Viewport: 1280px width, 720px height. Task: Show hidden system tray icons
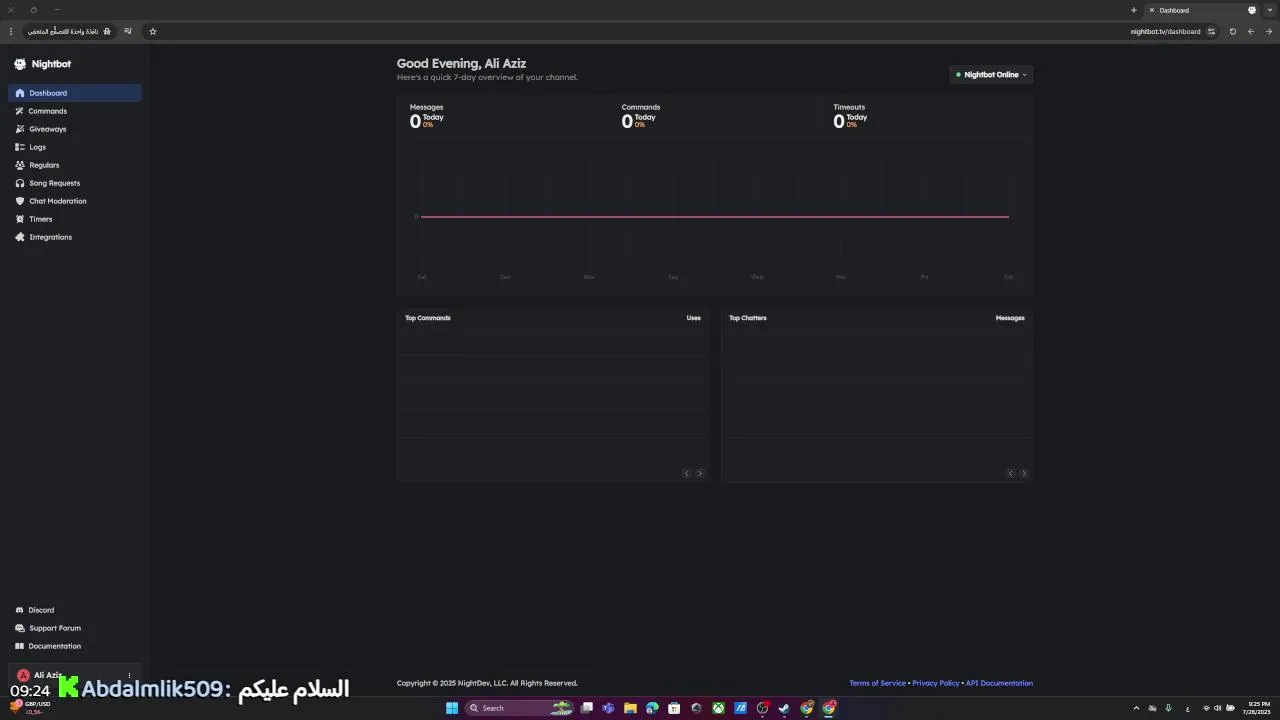coord(1136,708)
